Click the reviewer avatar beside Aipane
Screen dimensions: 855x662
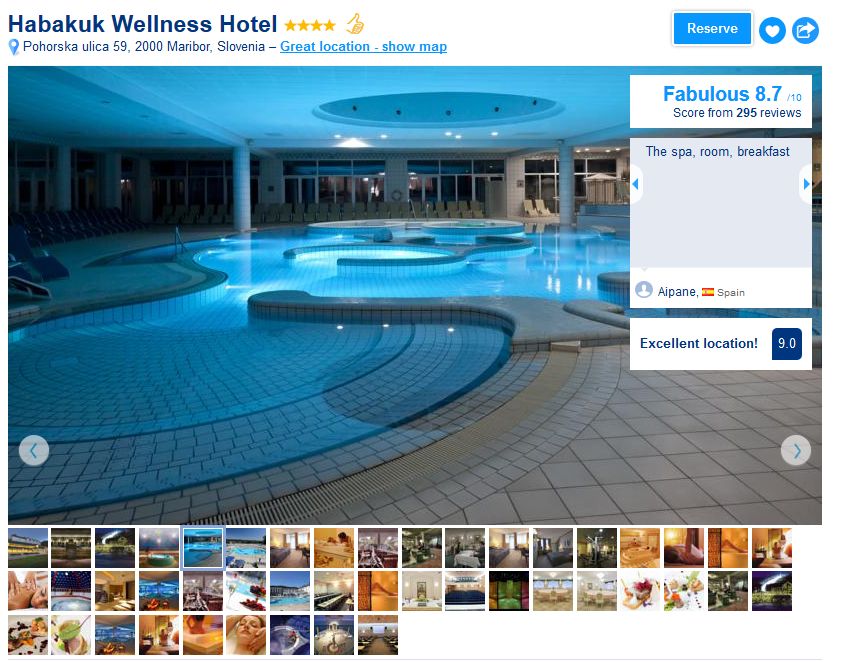coord(644,290)
